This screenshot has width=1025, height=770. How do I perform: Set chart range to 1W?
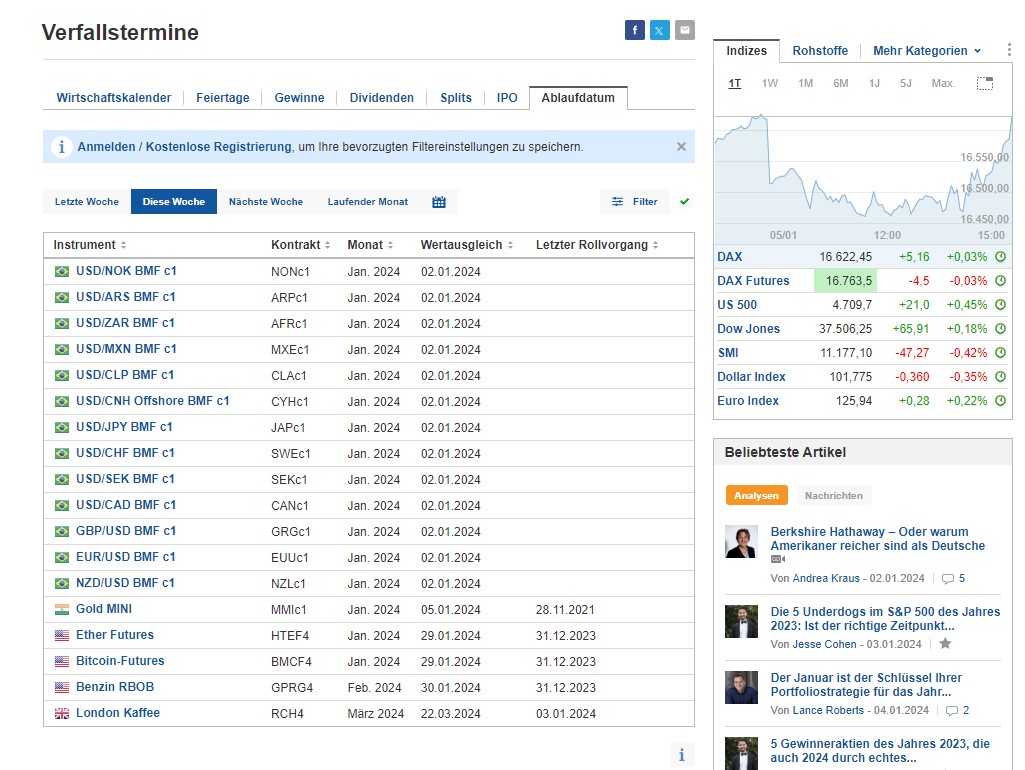(769, 84)
